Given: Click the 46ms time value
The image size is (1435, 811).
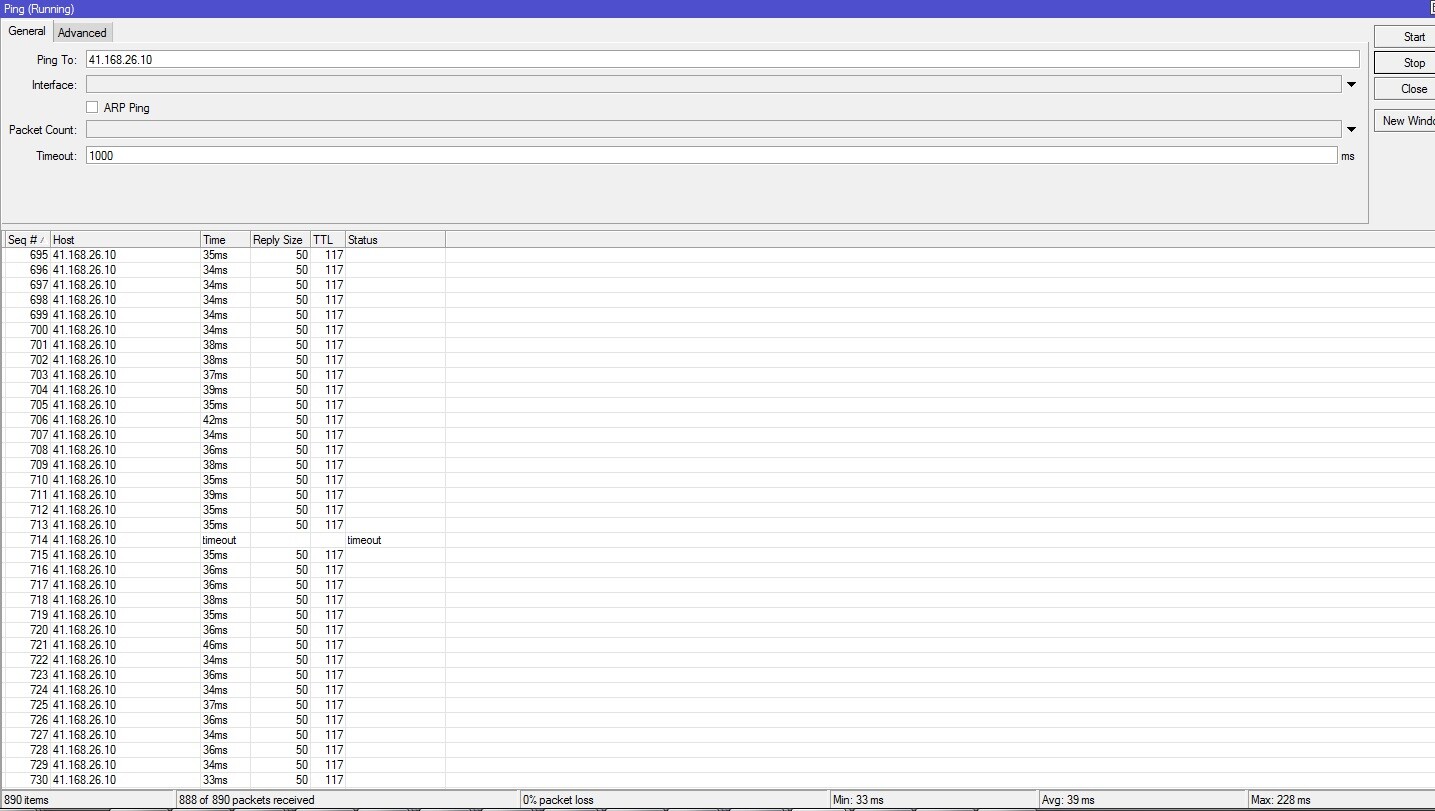Looking at the screenshot, I should [x=215, y=645].
